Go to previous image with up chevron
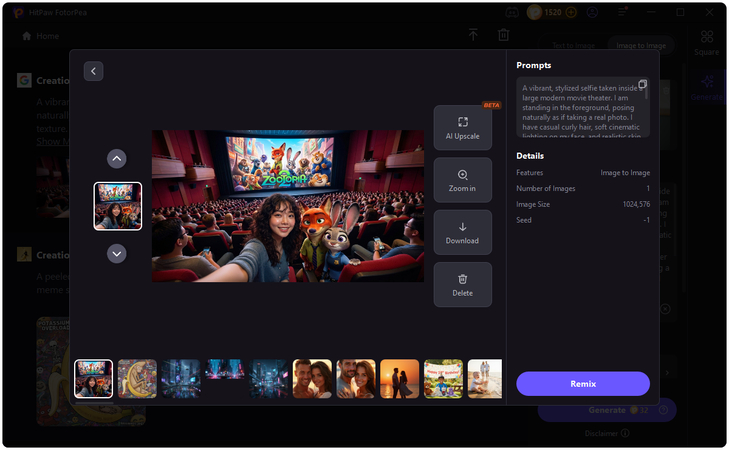 pyautogui.click(x=117, y=158)
